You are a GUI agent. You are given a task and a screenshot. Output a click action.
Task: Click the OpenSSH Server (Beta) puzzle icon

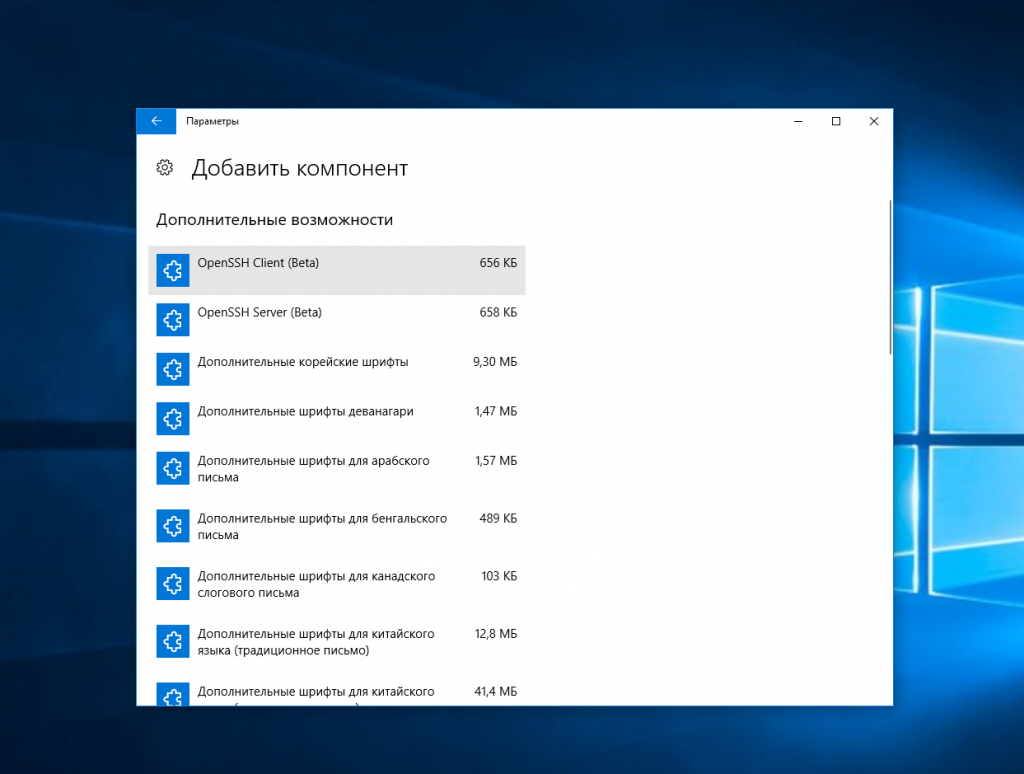[172, 320]
